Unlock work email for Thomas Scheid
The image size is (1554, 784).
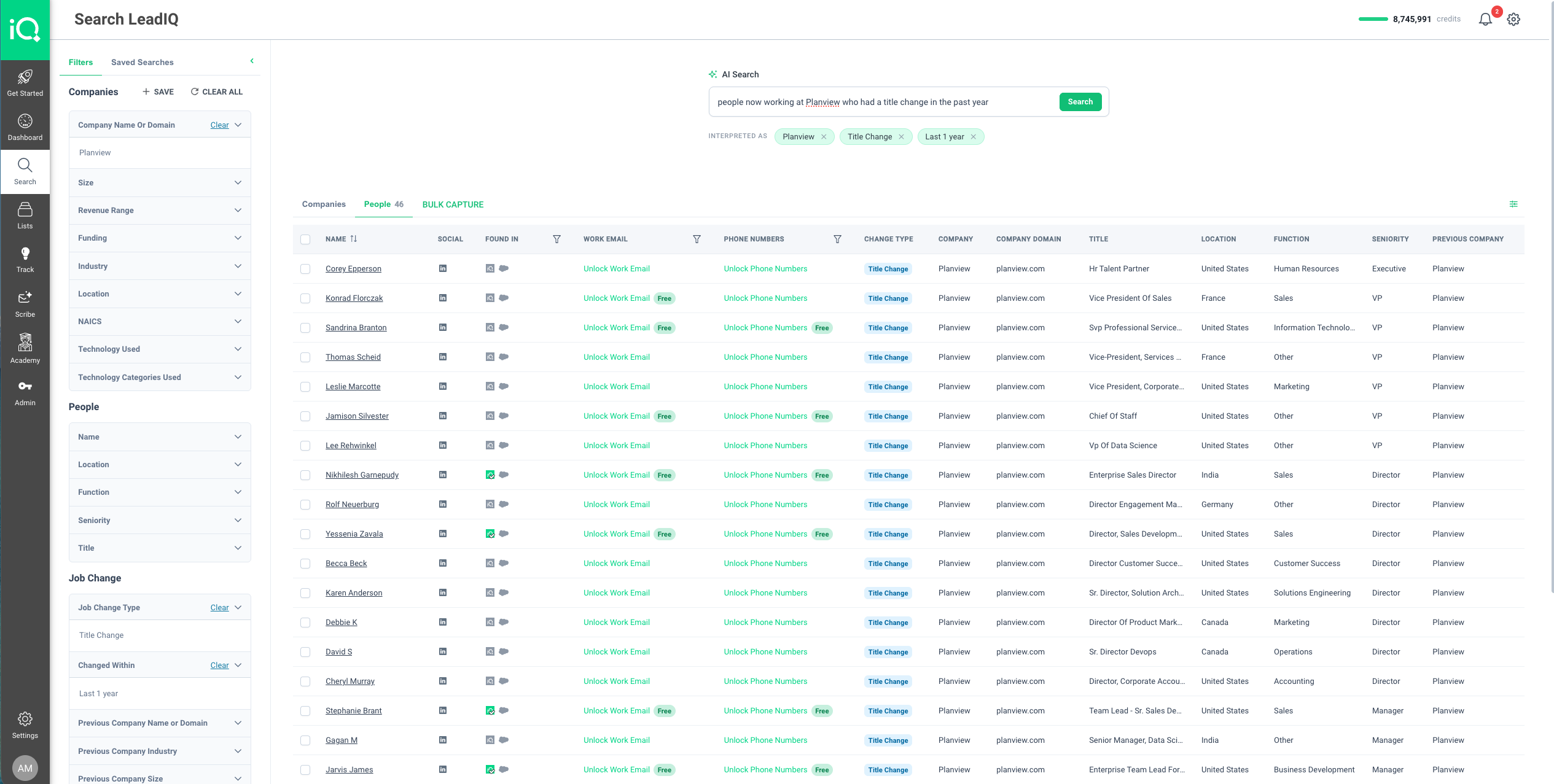[x=616, y=357]
